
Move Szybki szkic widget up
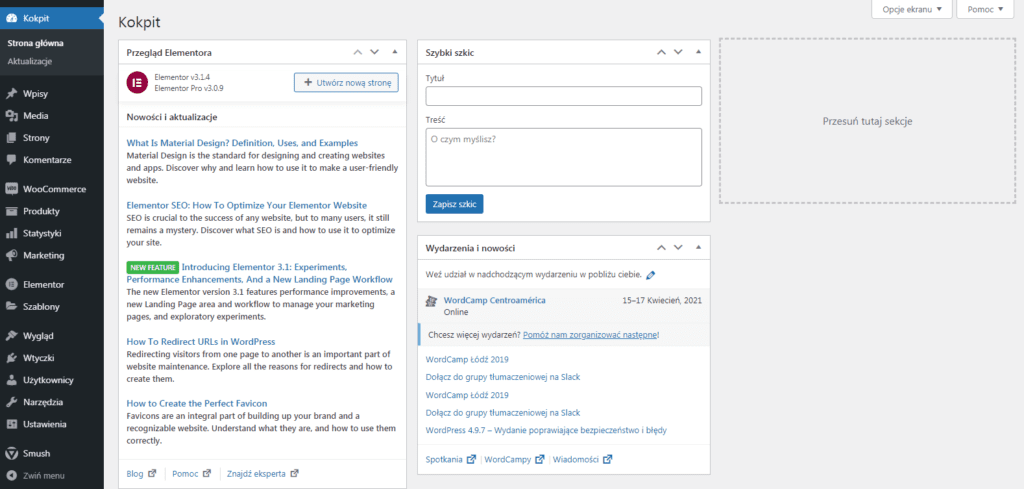point(661,52)
